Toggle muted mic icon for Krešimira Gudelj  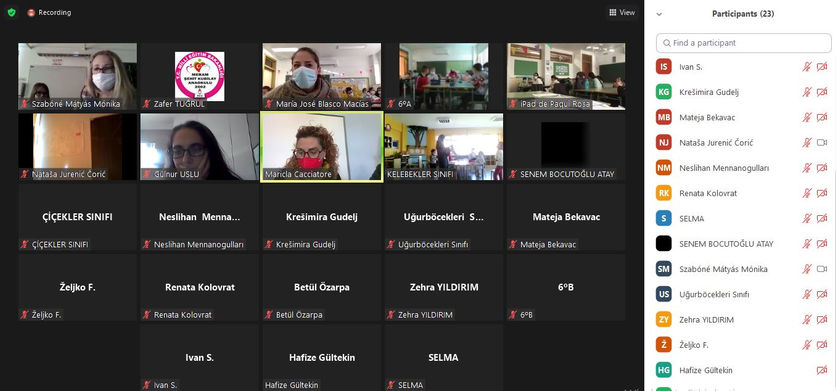[807, 92]
